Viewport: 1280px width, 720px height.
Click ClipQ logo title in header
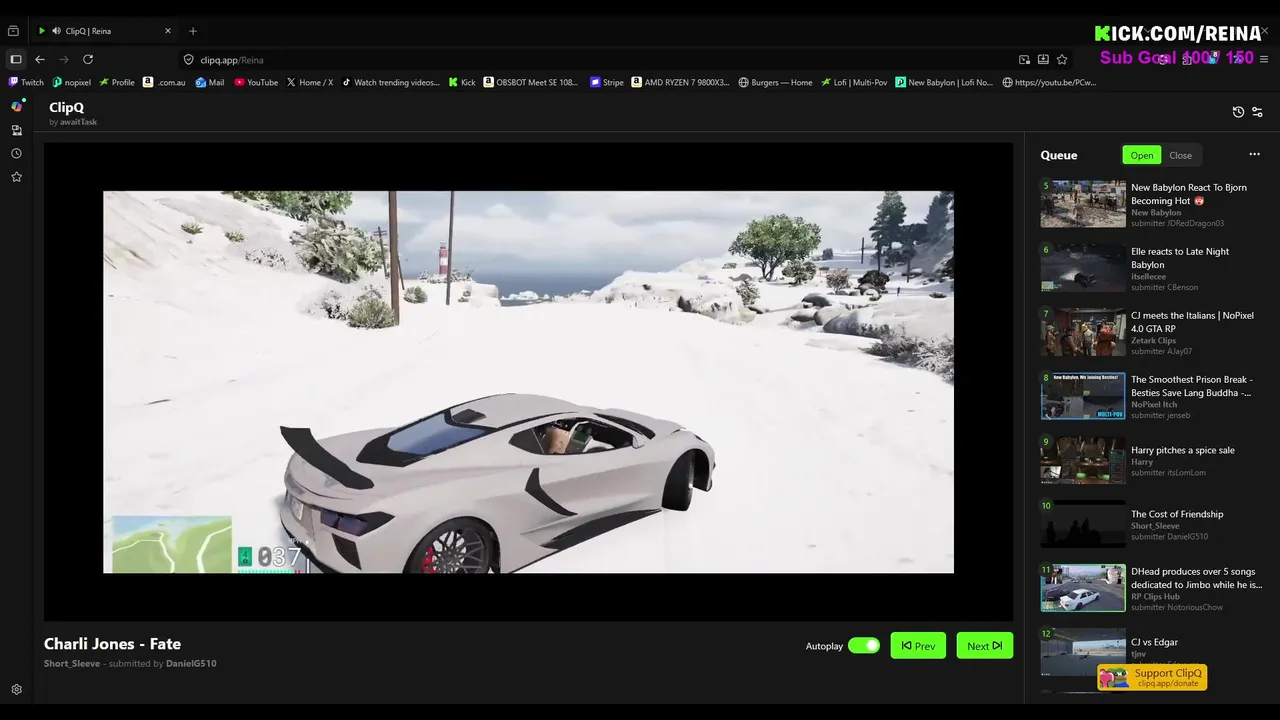coord(66,107)
